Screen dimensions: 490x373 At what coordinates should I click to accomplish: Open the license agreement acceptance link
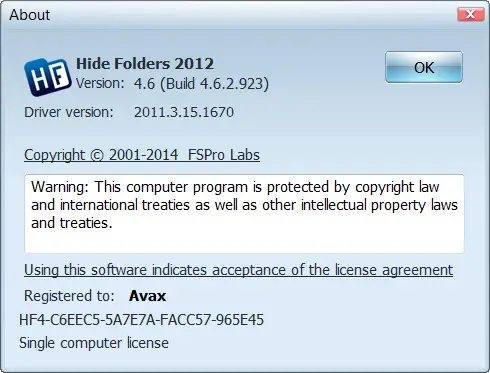(x=238, y=270)
